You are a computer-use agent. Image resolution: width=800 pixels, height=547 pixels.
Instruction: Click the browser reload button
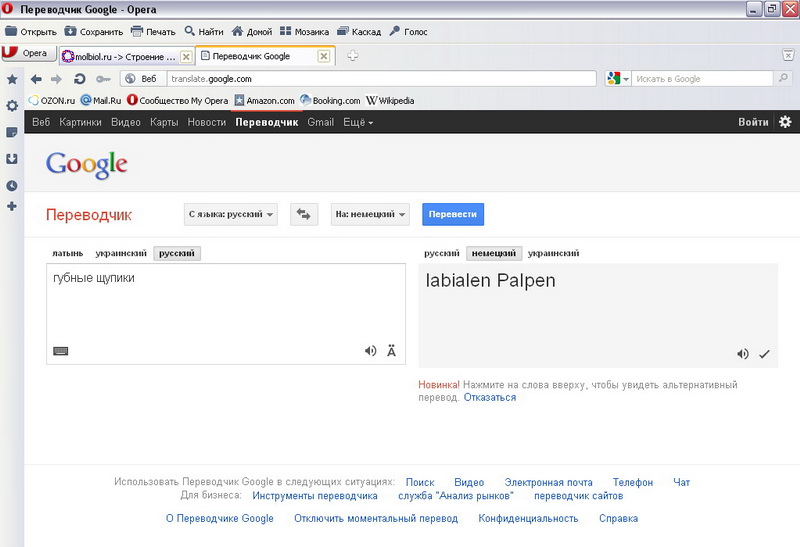point(79,79)
